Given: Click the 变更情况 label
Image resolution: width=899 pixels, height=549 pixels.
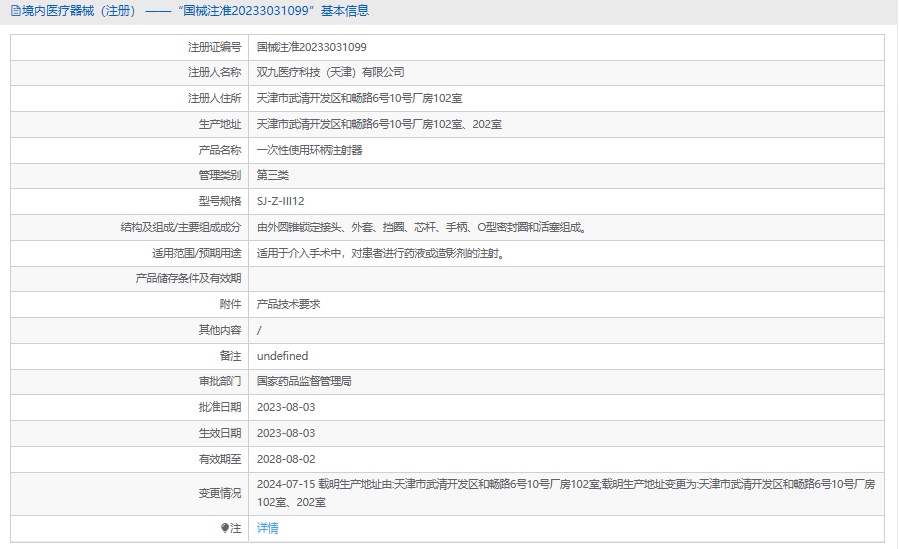Looking at the screenshot, I should 220,493.
